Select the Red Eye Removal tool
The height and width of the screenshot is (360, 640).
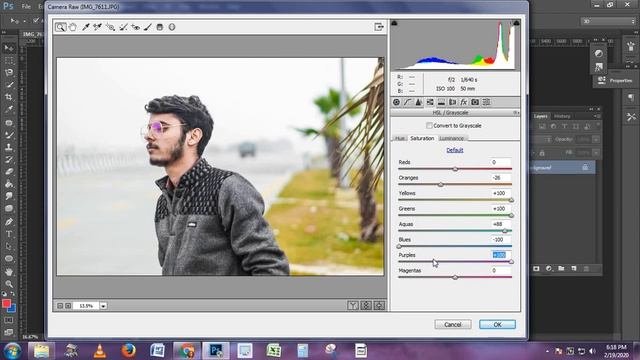pyautogui.click(x=136, y=27)
